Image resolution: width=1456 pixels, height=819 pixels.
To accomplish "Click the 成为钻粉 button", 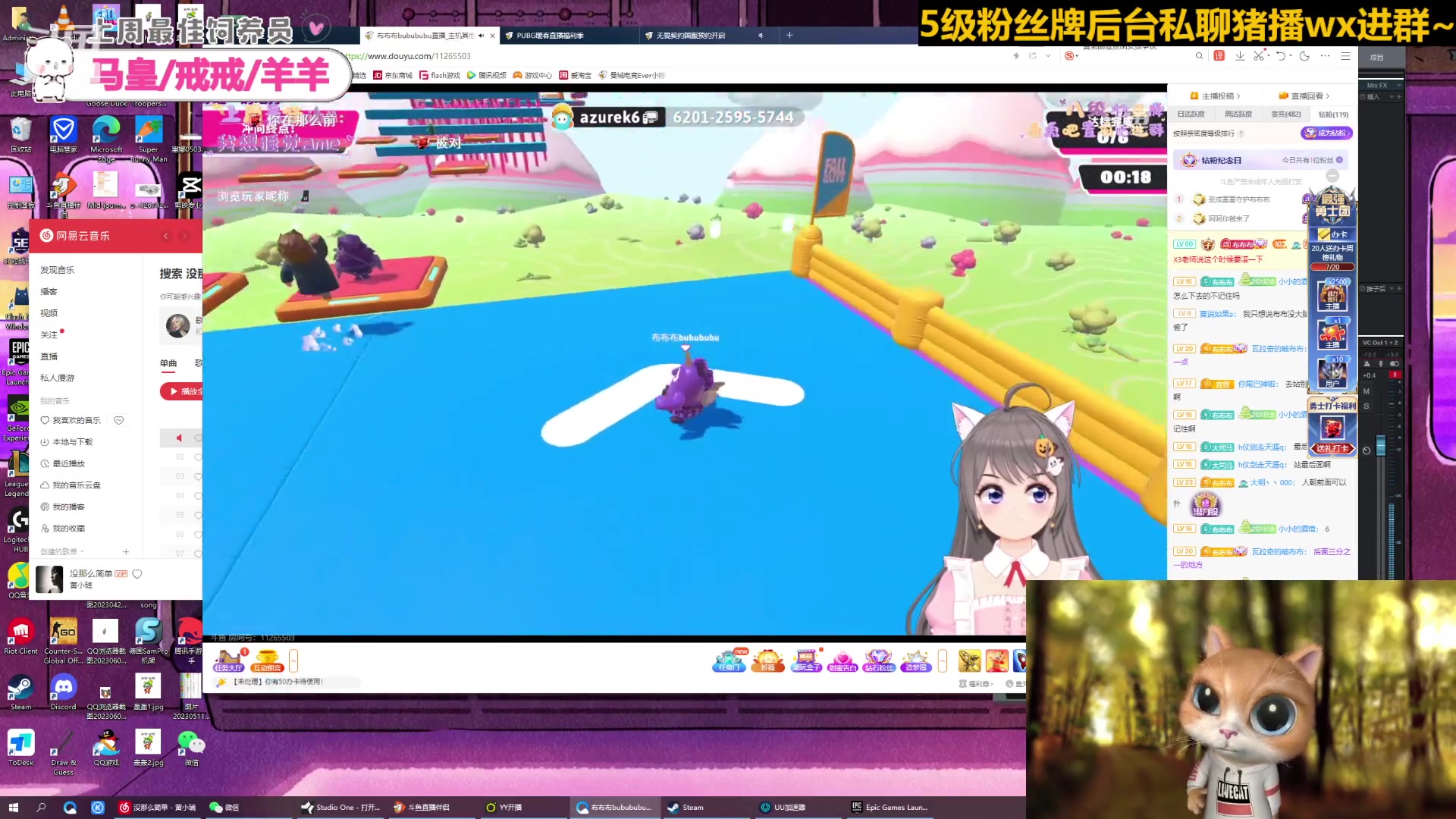I will pos(1326,133).
